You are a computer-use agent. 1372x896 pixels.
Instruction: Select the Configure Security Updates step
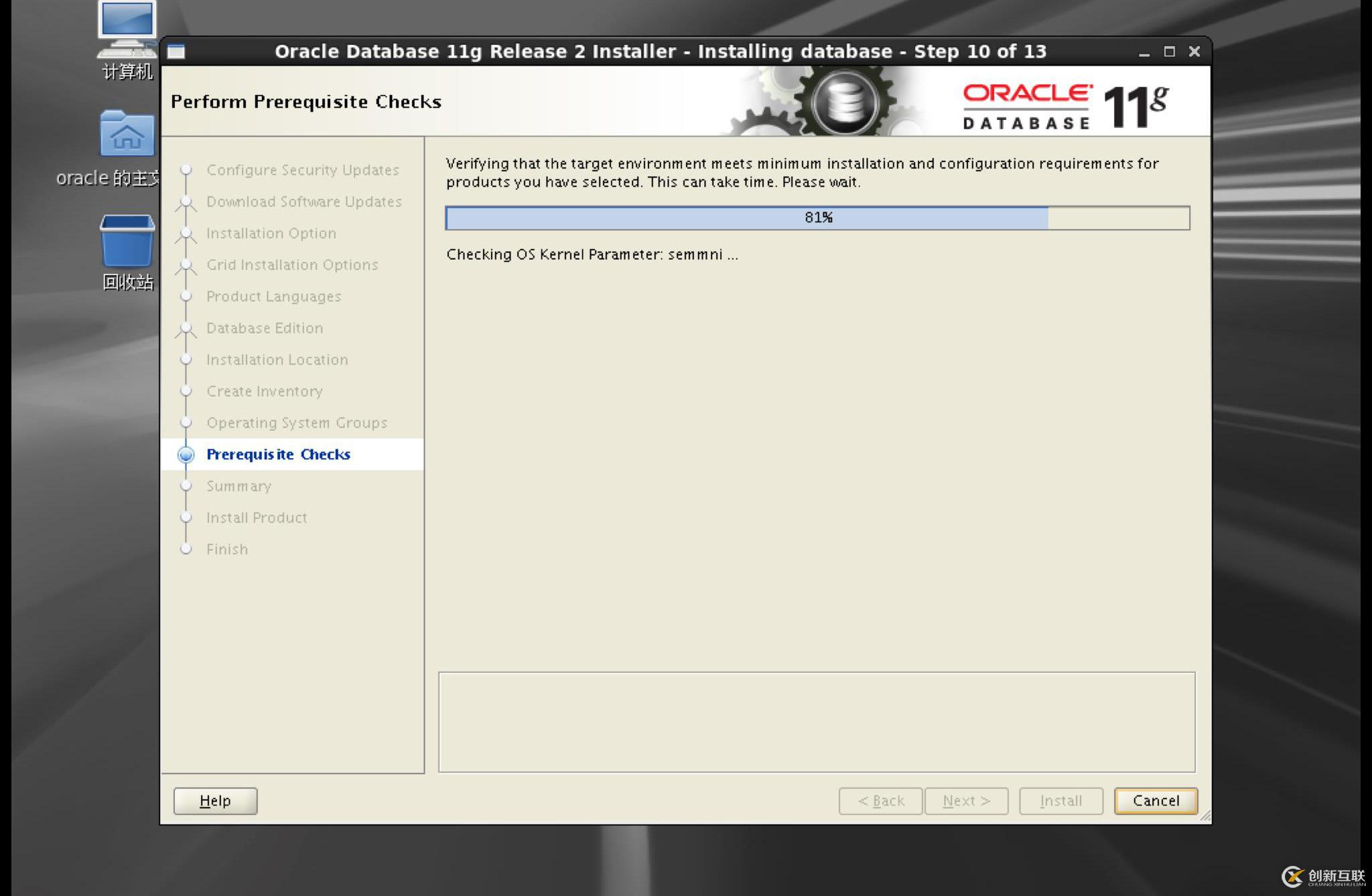pyautogui.click(x=303, y=170)
